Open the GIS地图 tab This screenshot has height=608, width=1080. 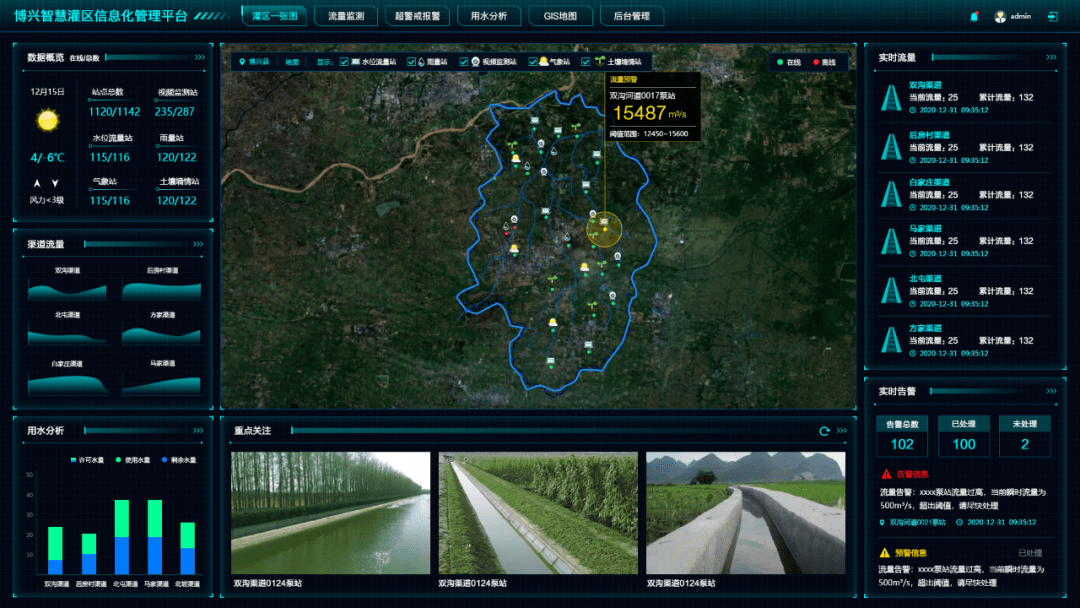click(561, 16)
